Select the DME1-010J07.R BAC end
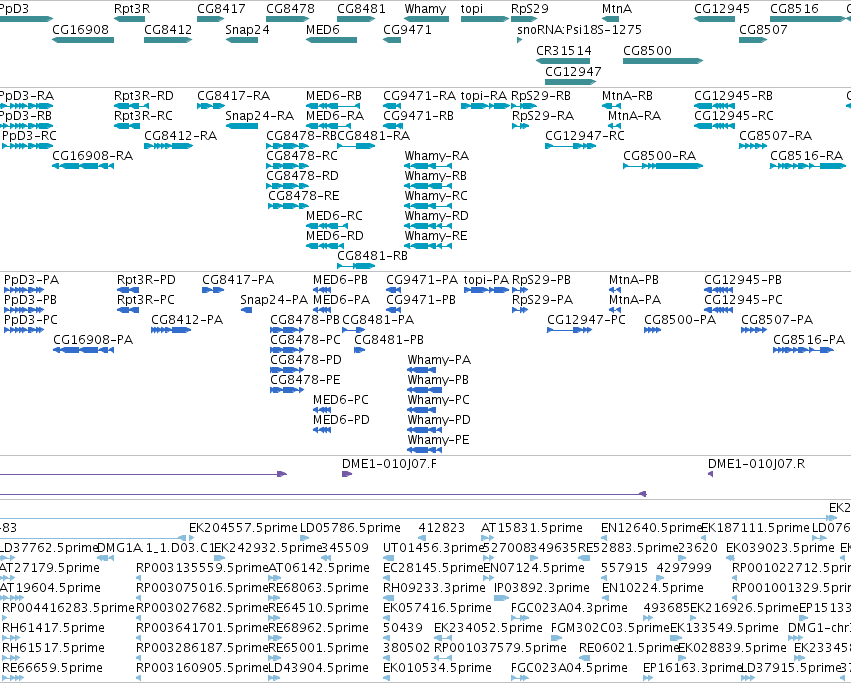Screen dimensions: 851x683 click(x=710, y=474)
